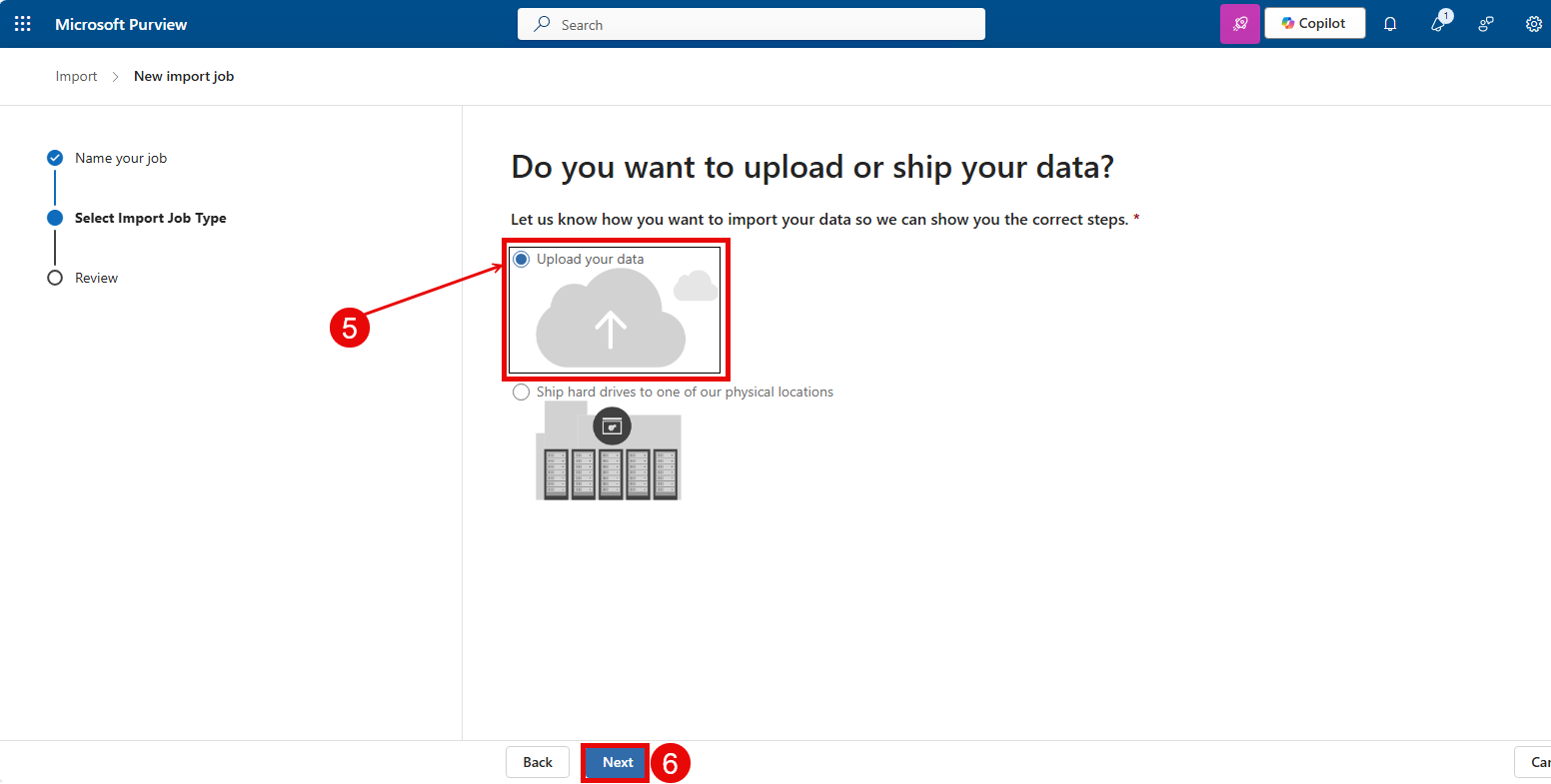Open the megaphone announcements icon
The height and width of the screenshot is (784, 1551).
point(1438,24)
